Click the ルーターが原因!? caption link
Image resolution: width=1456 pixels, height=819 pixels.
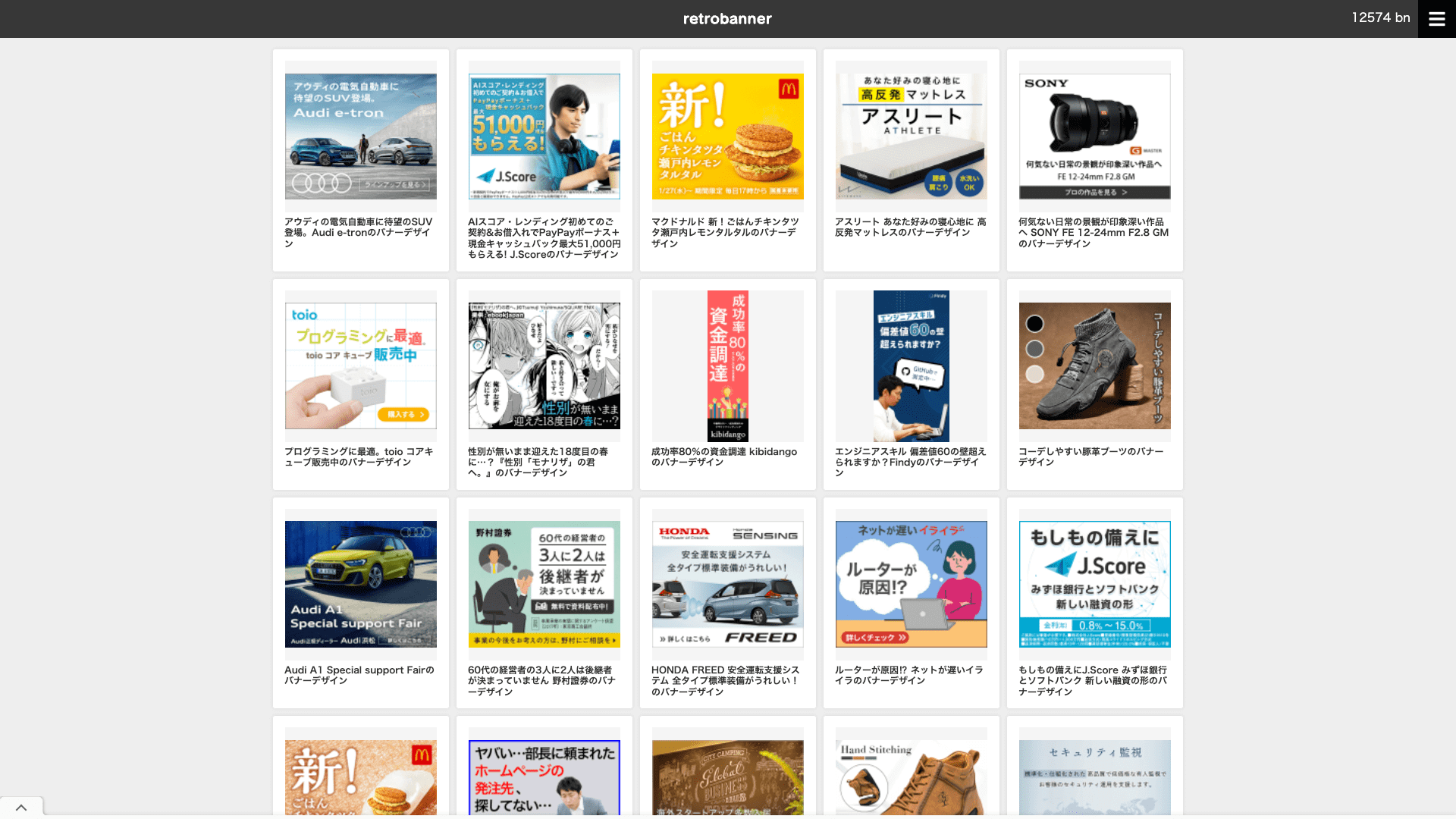click(x=909, y=675)
